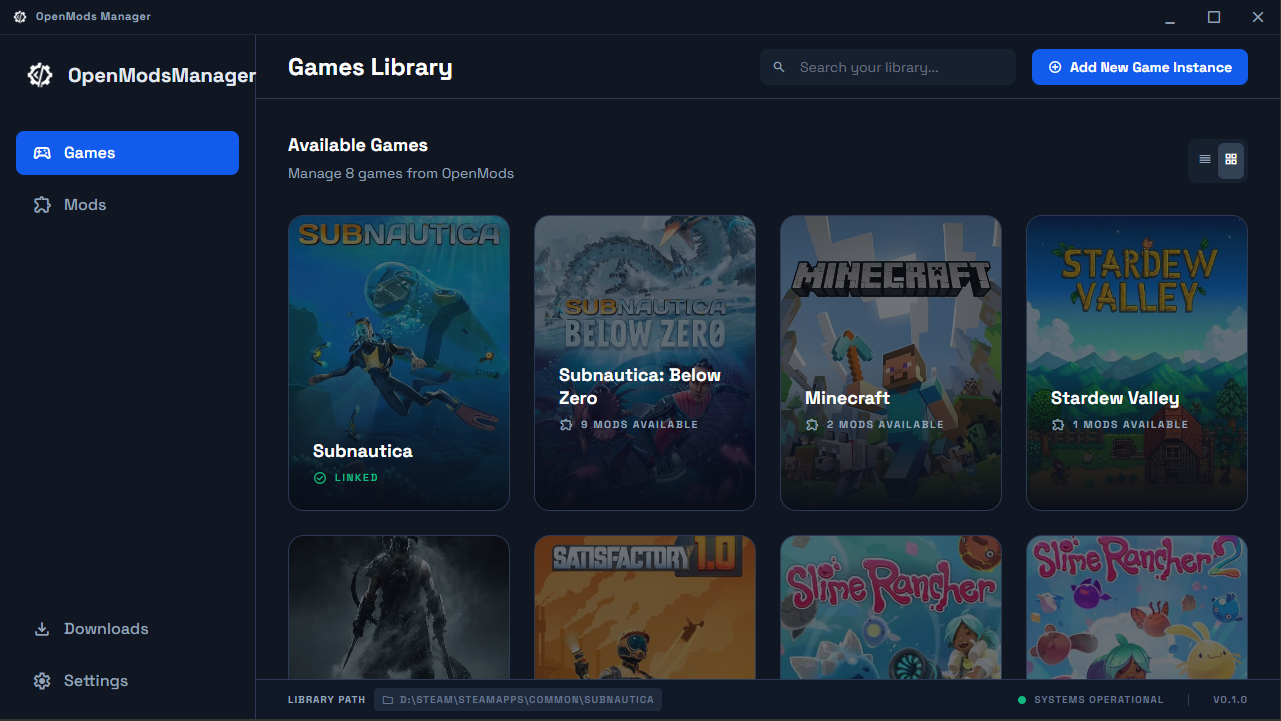This screenshot has height=721, width=1281.
Task: Click the OpenModsManager logo icon in the sidebar
Action: point(40,75)
